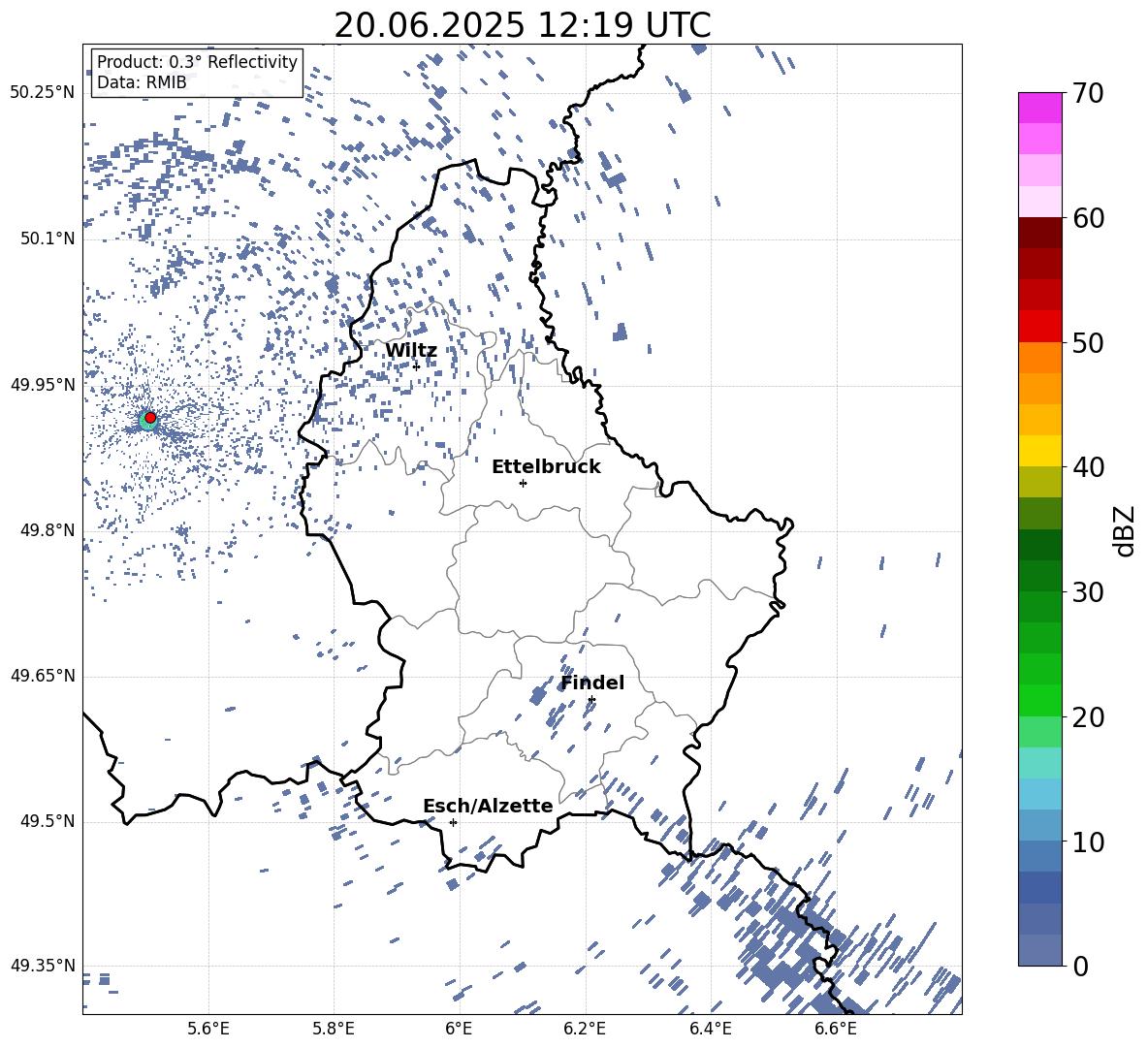Click the 49.5°N latitude label

[48, 821]
